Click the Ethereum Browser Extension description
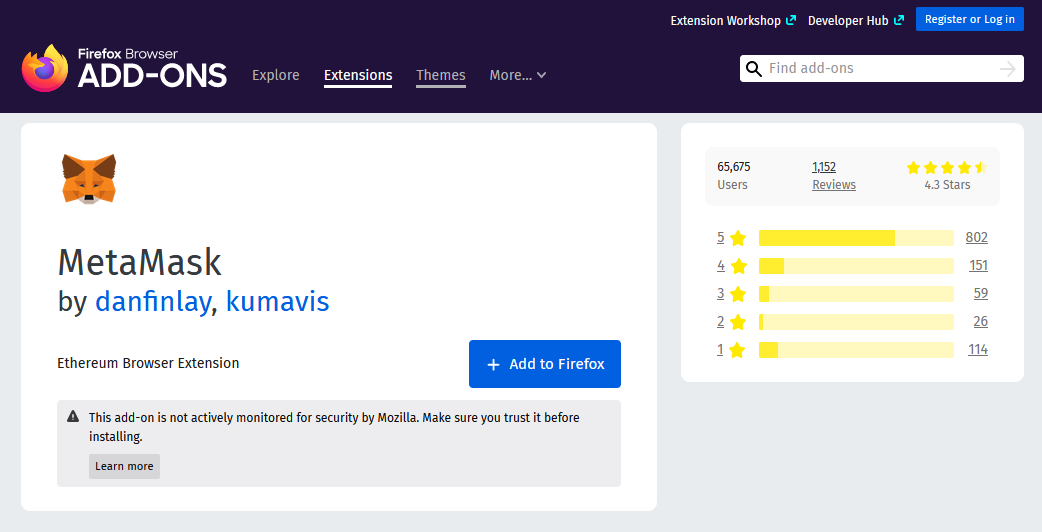 coord(148,363)
